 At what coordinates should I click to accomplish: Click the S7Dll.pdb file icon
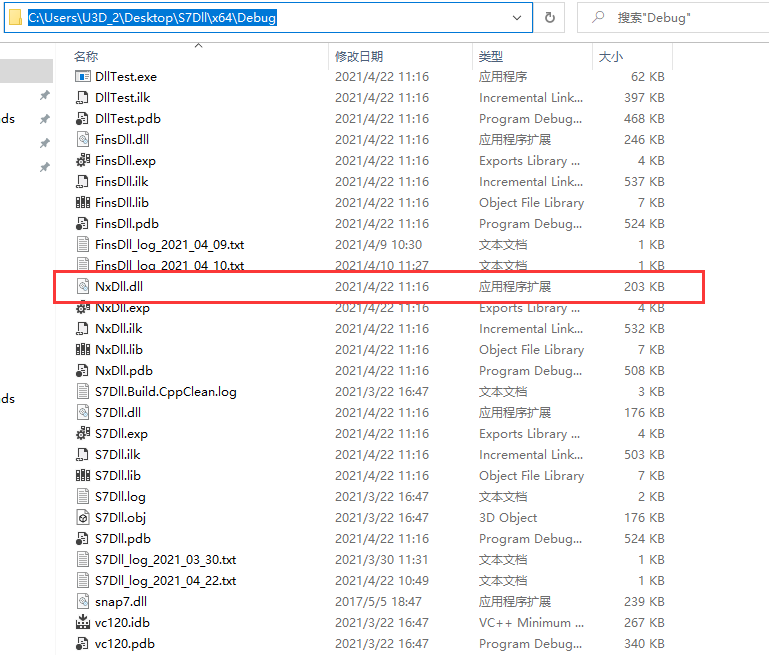pos(83,538)
